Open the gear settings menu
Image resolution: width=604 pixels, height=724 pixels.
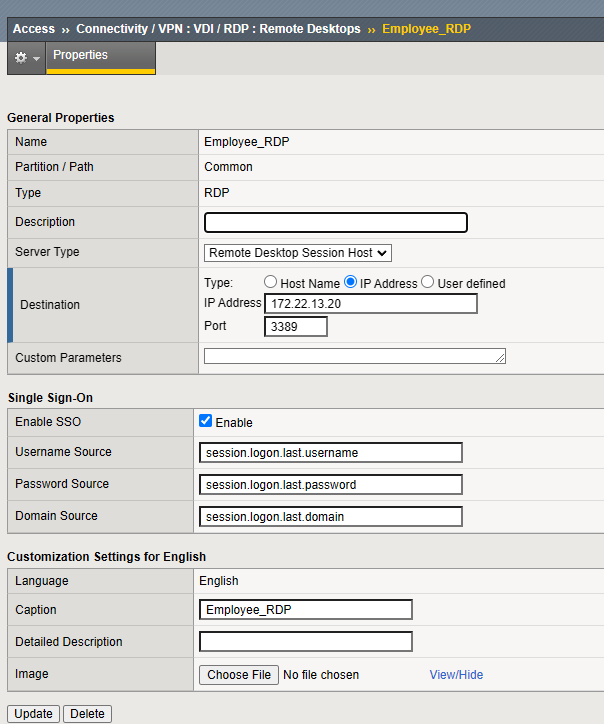click(26, 58)
